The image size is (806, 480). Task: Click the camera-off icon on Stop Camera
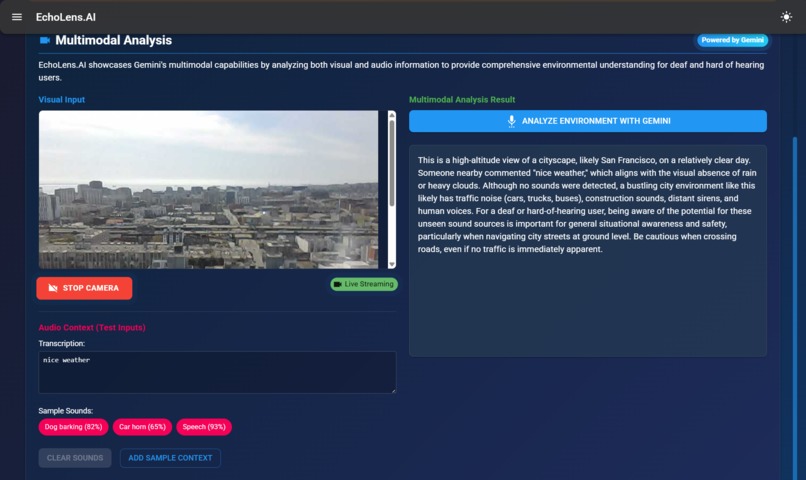click(53, 288)
